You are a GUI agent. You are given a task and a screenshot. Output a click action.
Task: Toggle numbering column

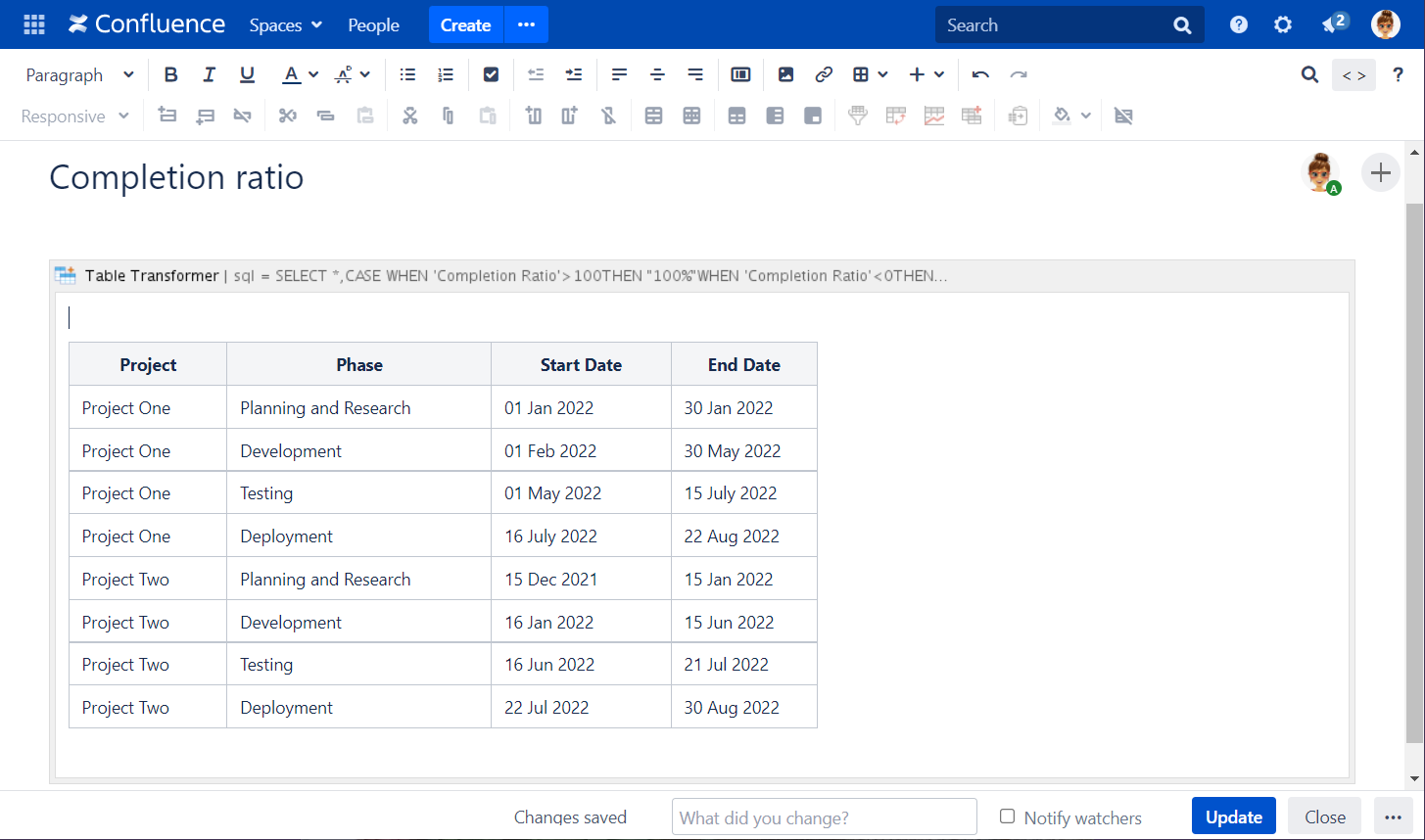coord(813,116)
